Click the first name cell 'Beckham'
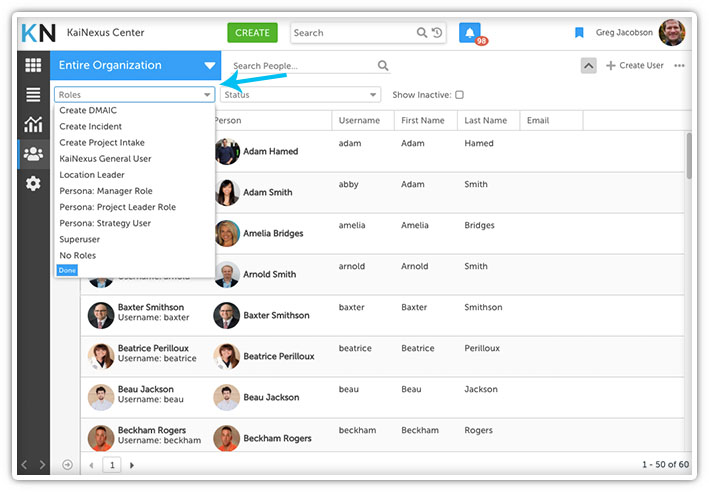709x492 pixels. tap(420, 430)
